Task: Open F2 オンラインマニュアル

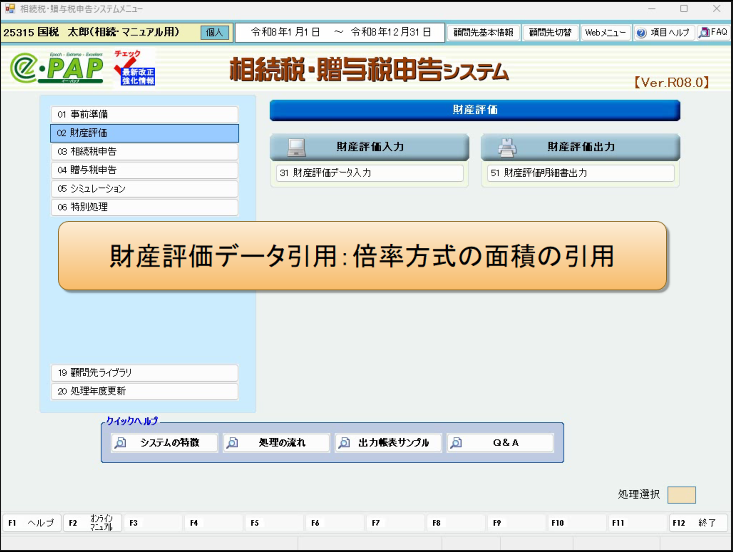Action: pyautogui.click(x=92, y=523)
